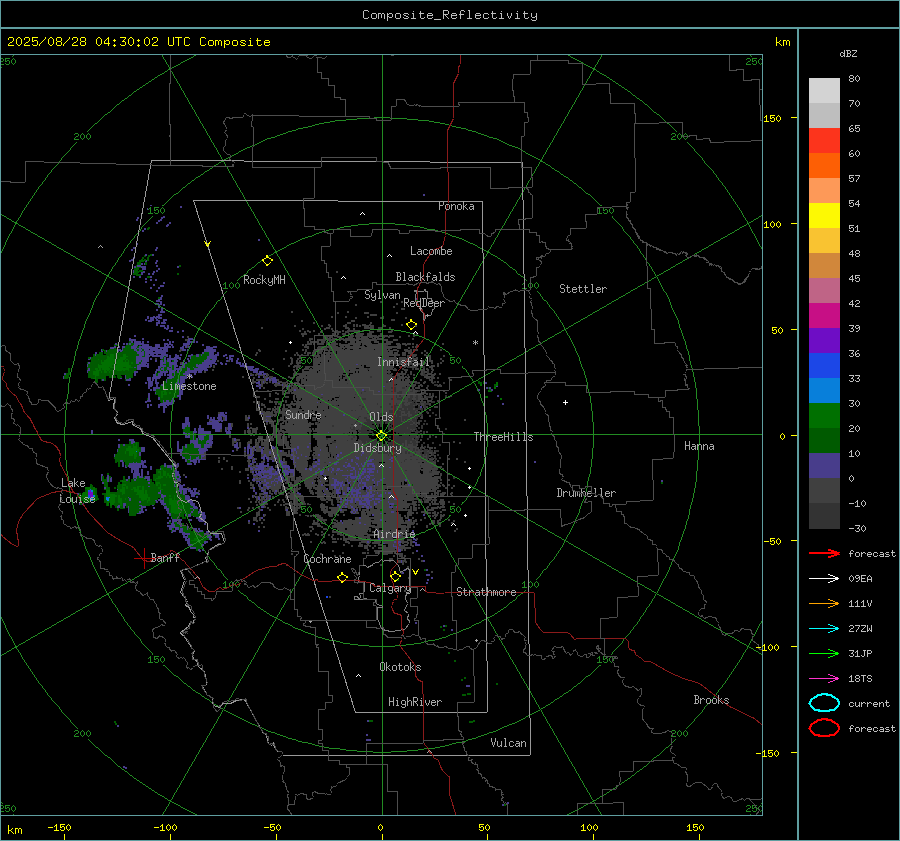Click the Lacombe city label
This screenshot has height=841, width=900.
[431, 251]
